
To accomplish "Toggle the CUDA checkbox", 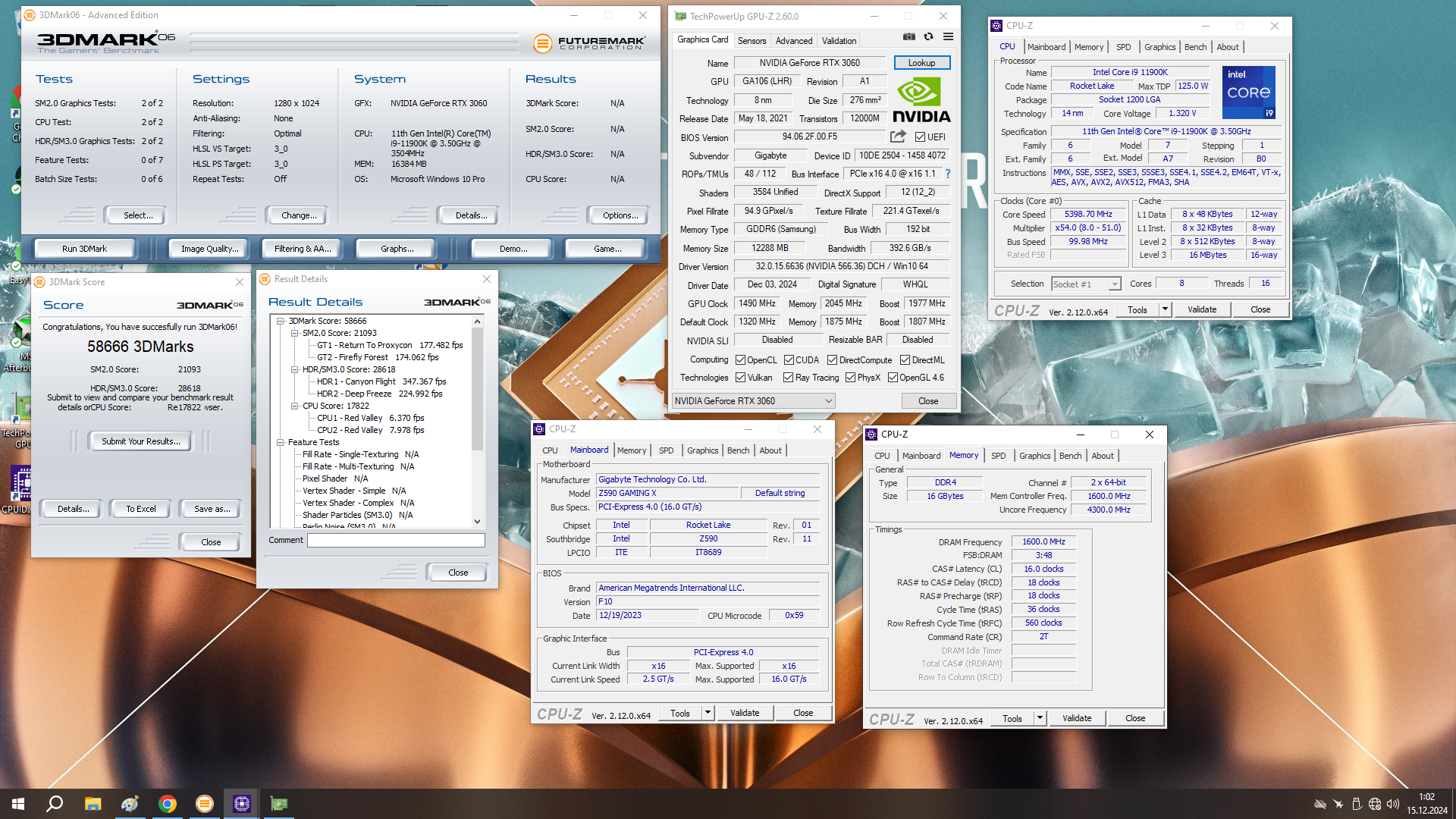I will 789,360.
